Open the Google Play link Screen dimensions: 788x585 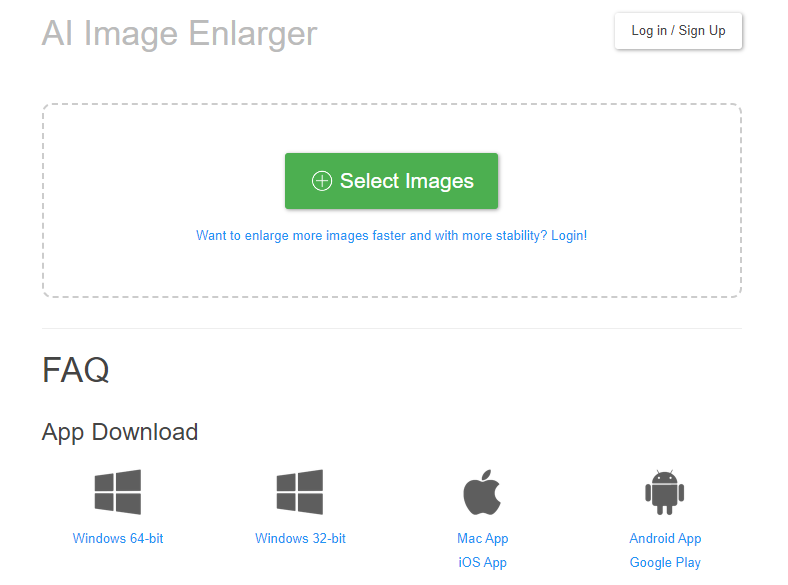(x=665, y=562)
